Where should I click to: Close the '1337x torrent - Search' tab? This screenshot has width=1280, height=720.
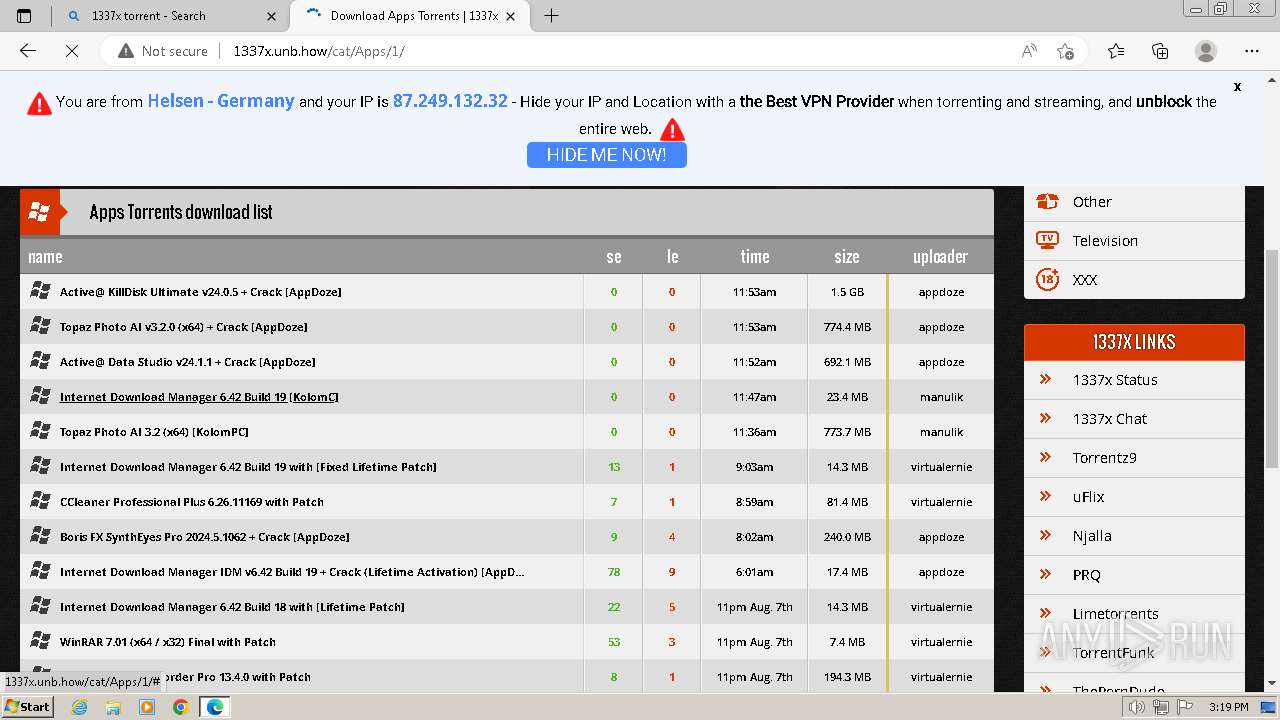[x=271, y=16]
